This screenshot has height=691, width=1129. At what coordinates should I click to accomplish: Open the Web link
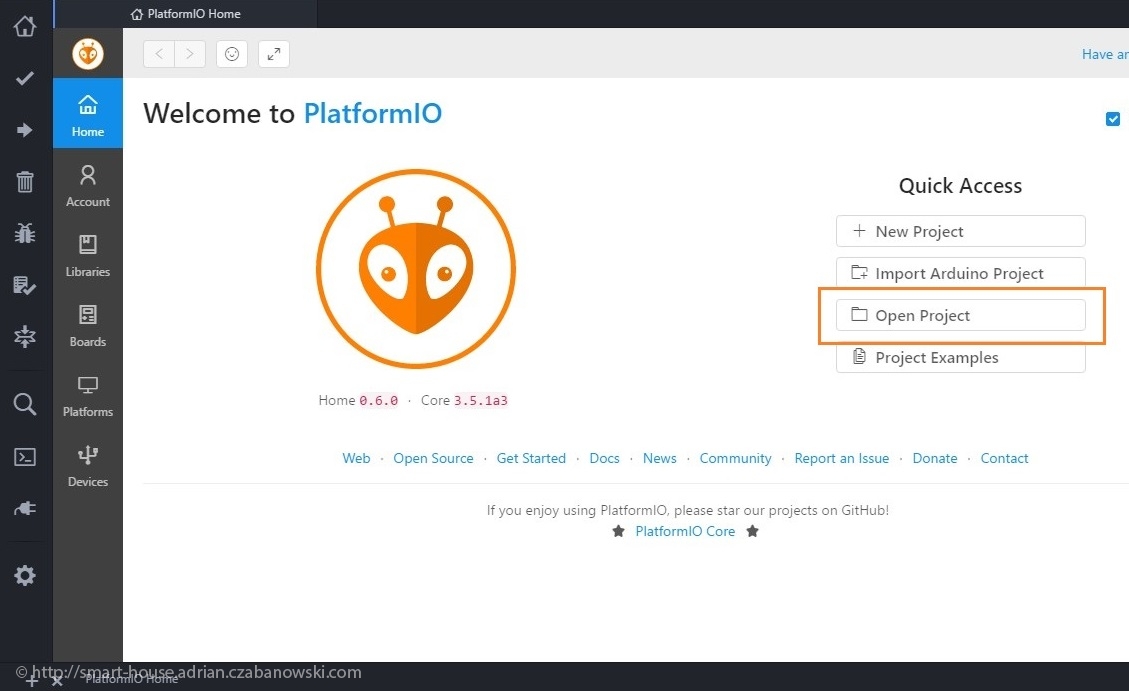click(x=356, y=459)
